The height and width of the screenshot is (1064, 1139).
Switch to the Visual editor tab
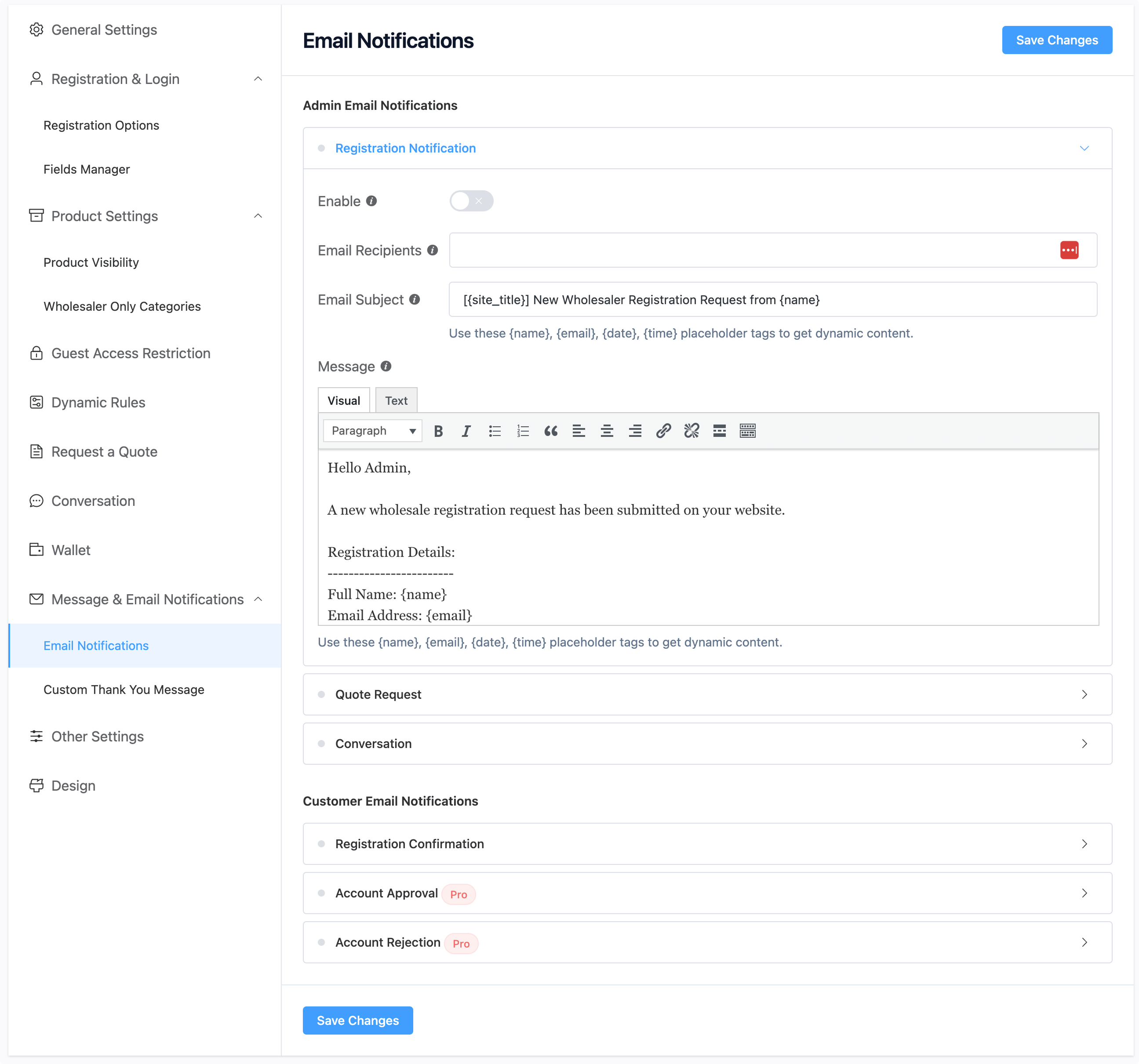pos(344,400)
